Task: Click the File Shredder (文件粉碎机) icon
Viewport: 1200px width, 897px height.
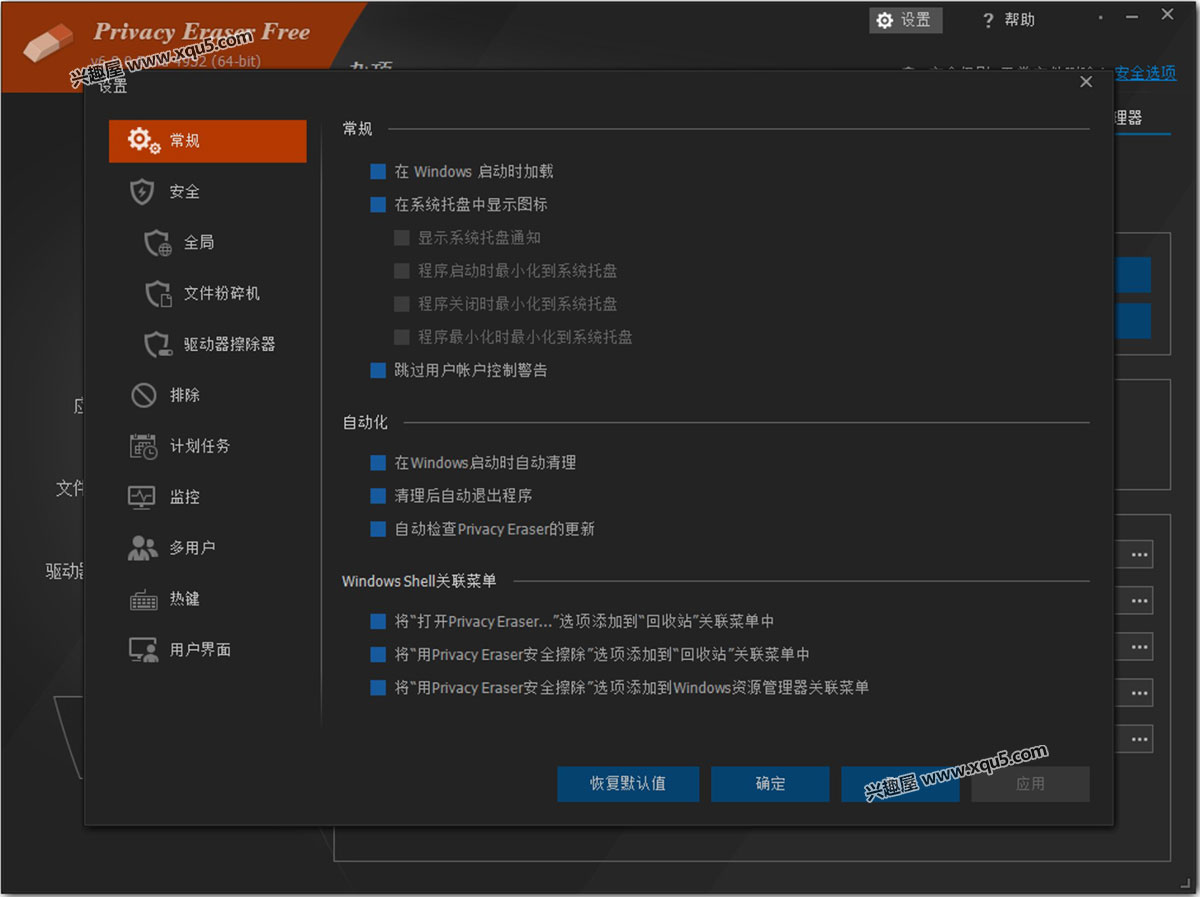Action: tap(158, 294)
